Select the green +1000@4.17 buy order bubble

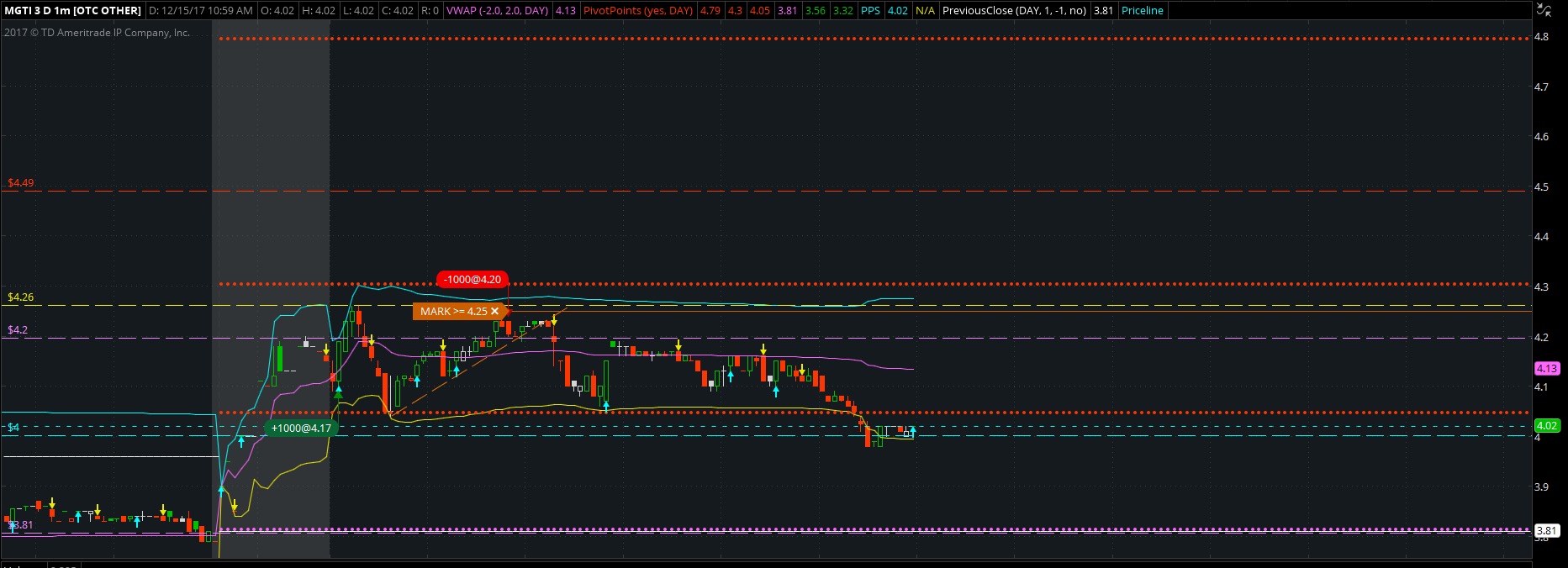(301, 428)
